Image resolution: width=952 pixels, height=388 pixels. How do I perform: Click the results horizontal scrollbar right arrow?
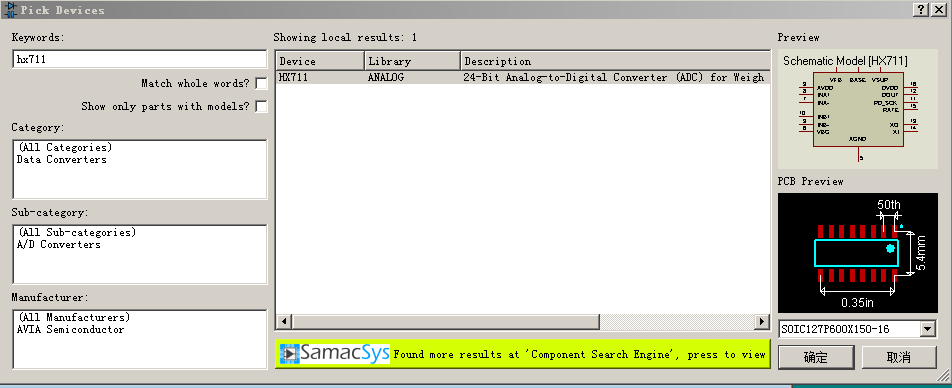pos(762,321)
